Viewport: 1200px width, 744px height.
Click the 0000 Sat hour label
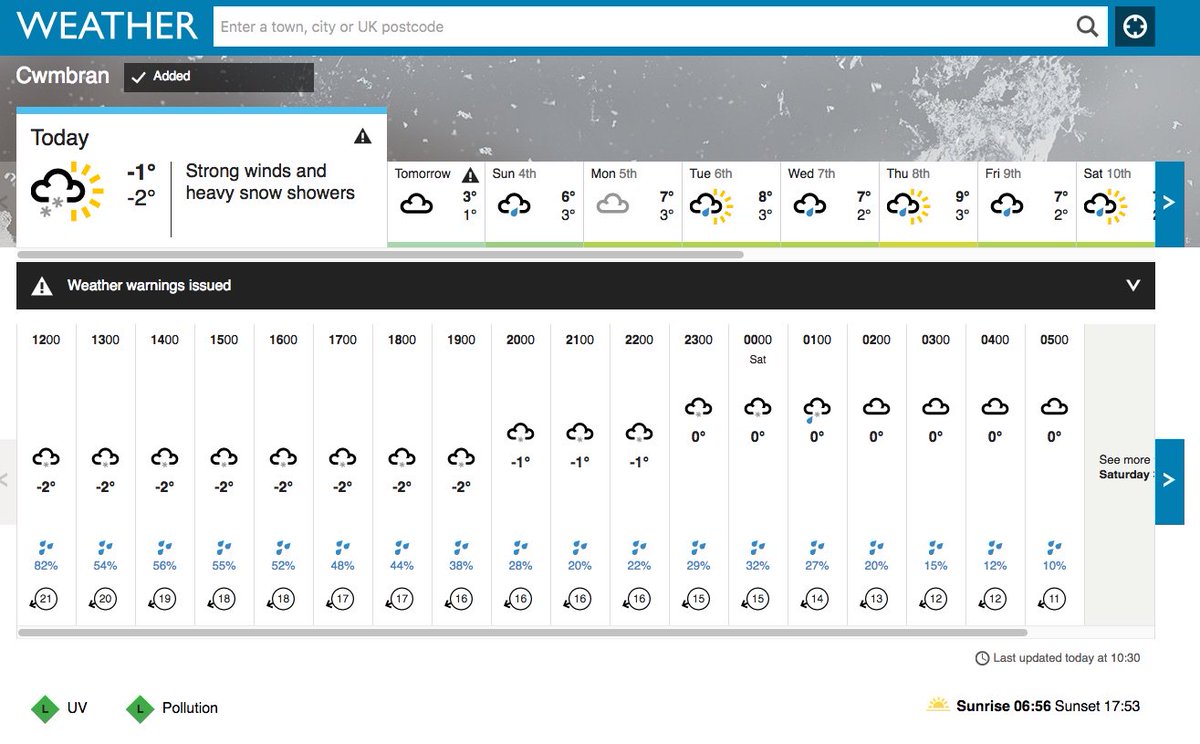click(x=757, y=348)
